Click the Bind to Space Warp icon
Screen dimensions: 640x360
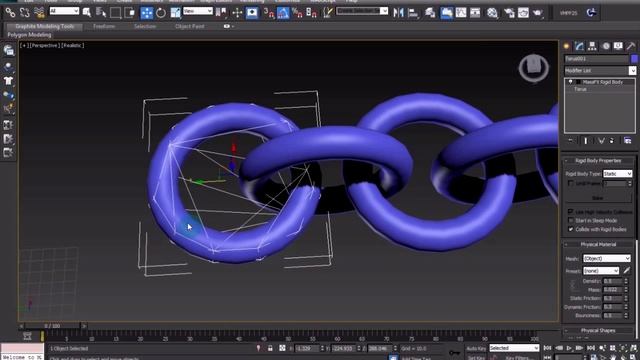click(39, 13)
